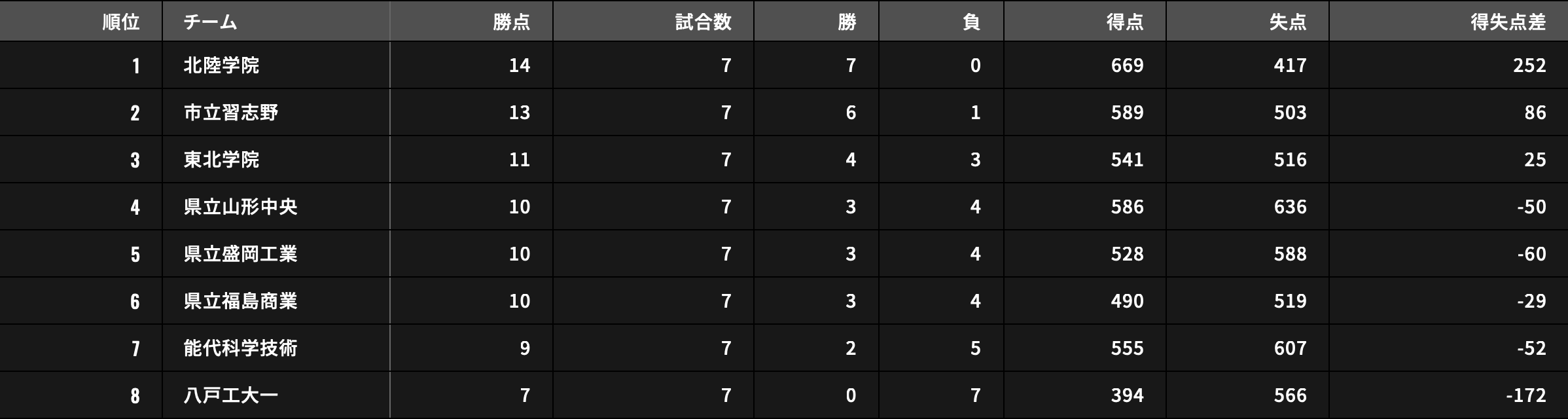The image size is (1568, 419).
Task: Click the 負 column header
Action: click(971, 22)
